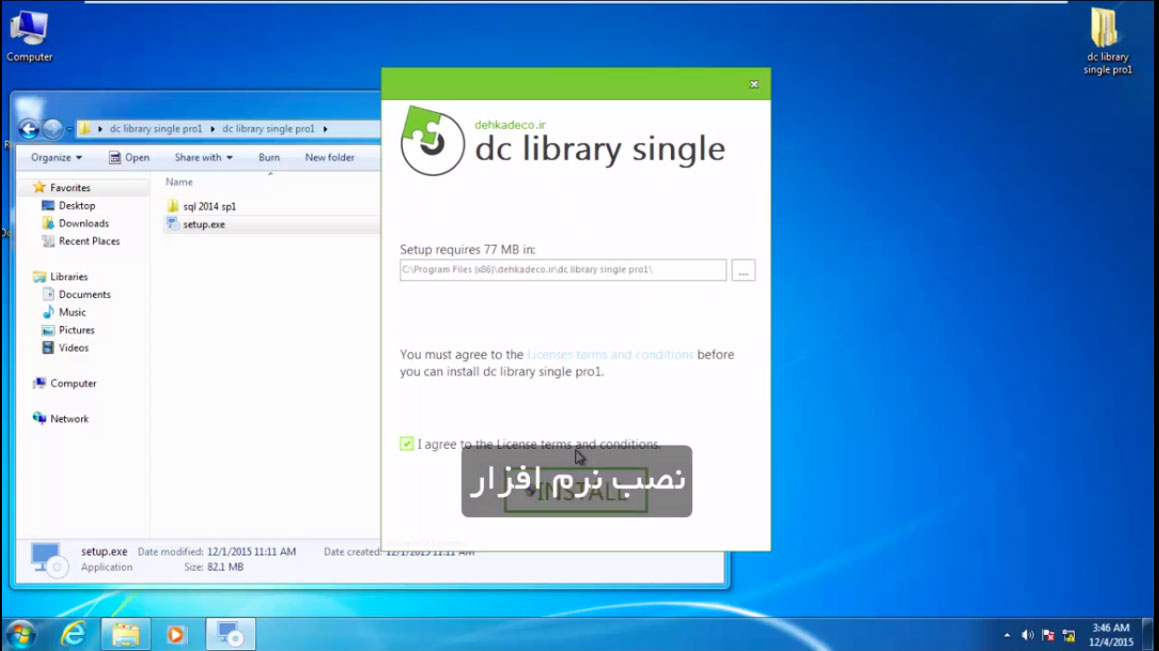1159x651 pixels.
Task: Open dc library single pro1 desktop folder
Action: point(1107,41)
